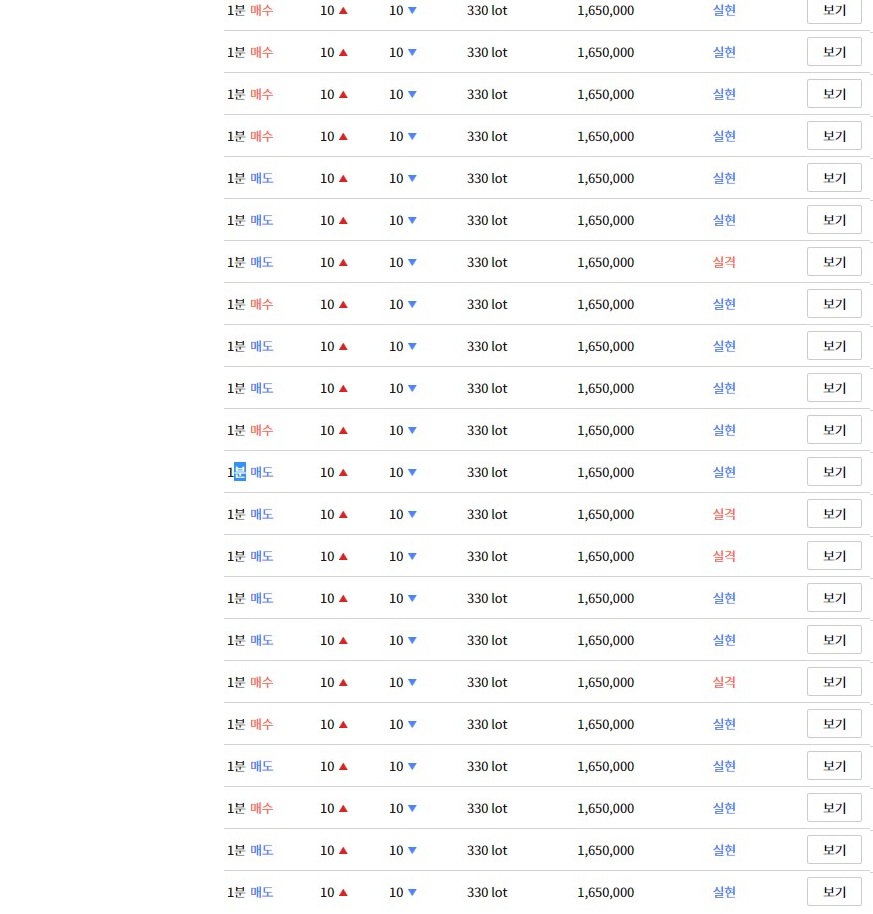The height and width of the screenshot is (914, 873).
Task: Click red up arrow in the bottom-most row
Action: click(343, 892)
